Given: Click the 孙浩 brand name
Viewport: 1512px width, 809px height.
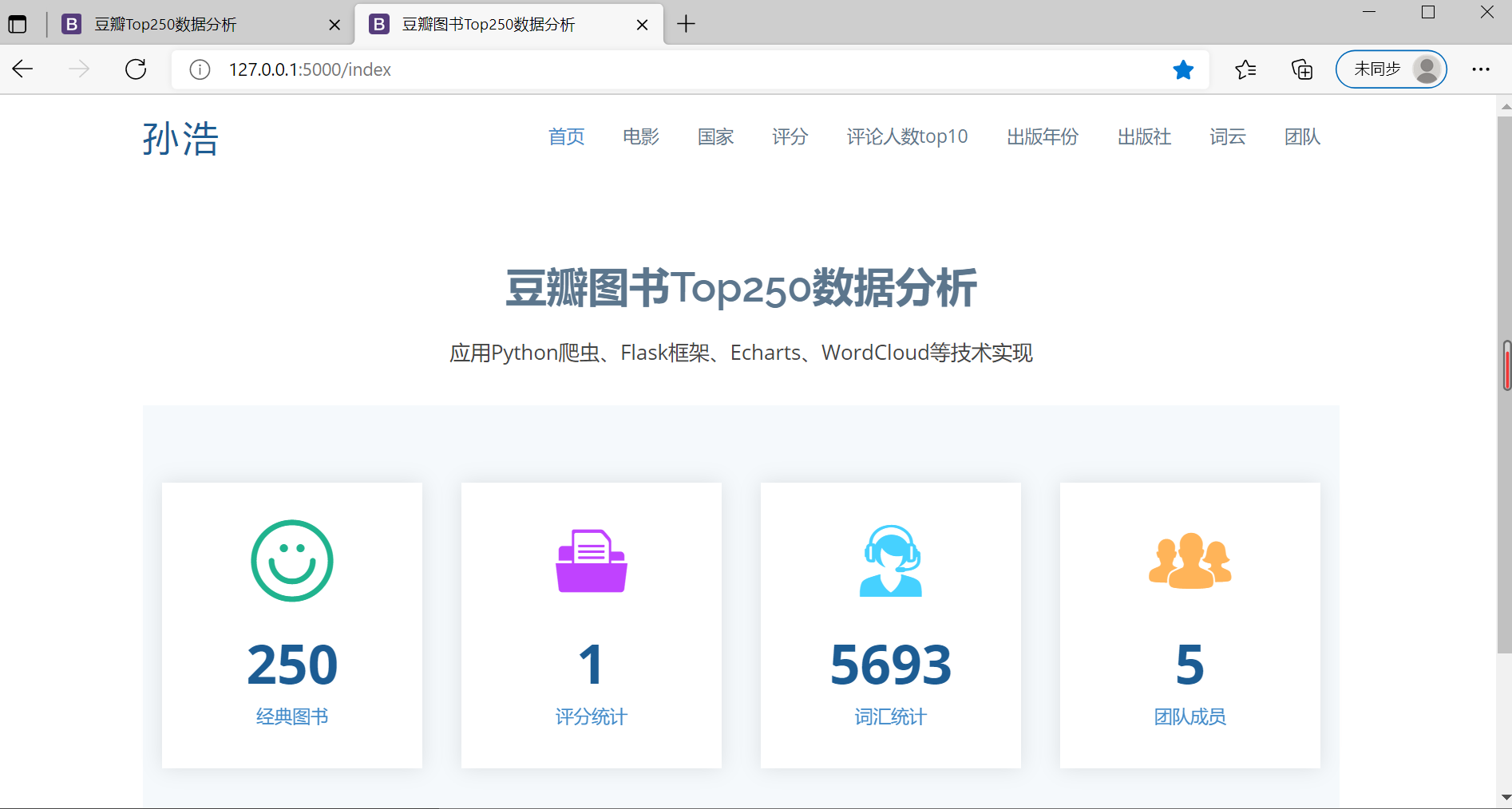Looking at the screenshot, I should tap(180, 138).
